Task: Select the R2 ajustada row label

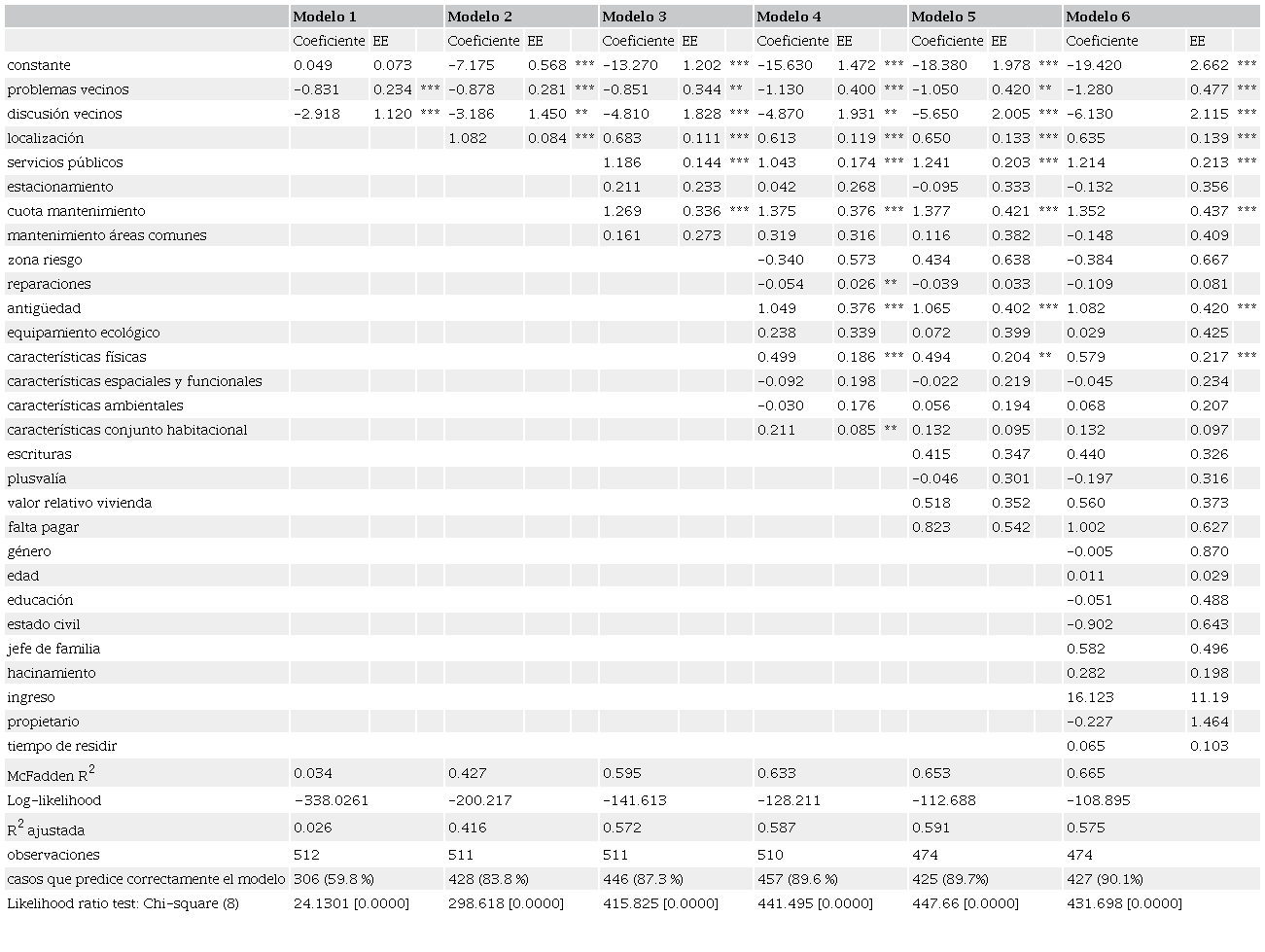Action: coord(46,829)
